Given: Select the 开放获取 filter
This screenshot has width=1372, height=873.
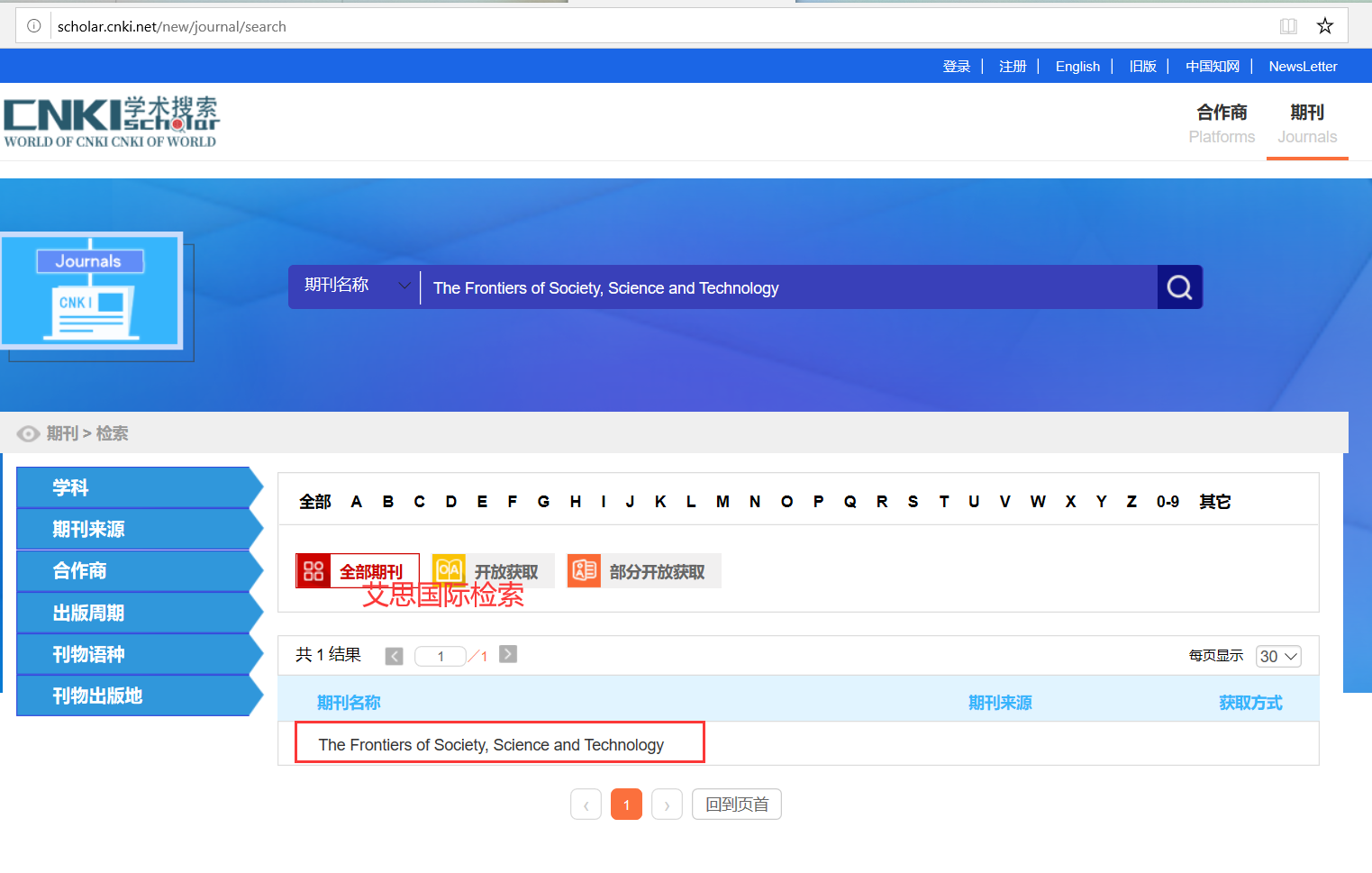Looking at the screenshot, I should [x=493, y=571].
